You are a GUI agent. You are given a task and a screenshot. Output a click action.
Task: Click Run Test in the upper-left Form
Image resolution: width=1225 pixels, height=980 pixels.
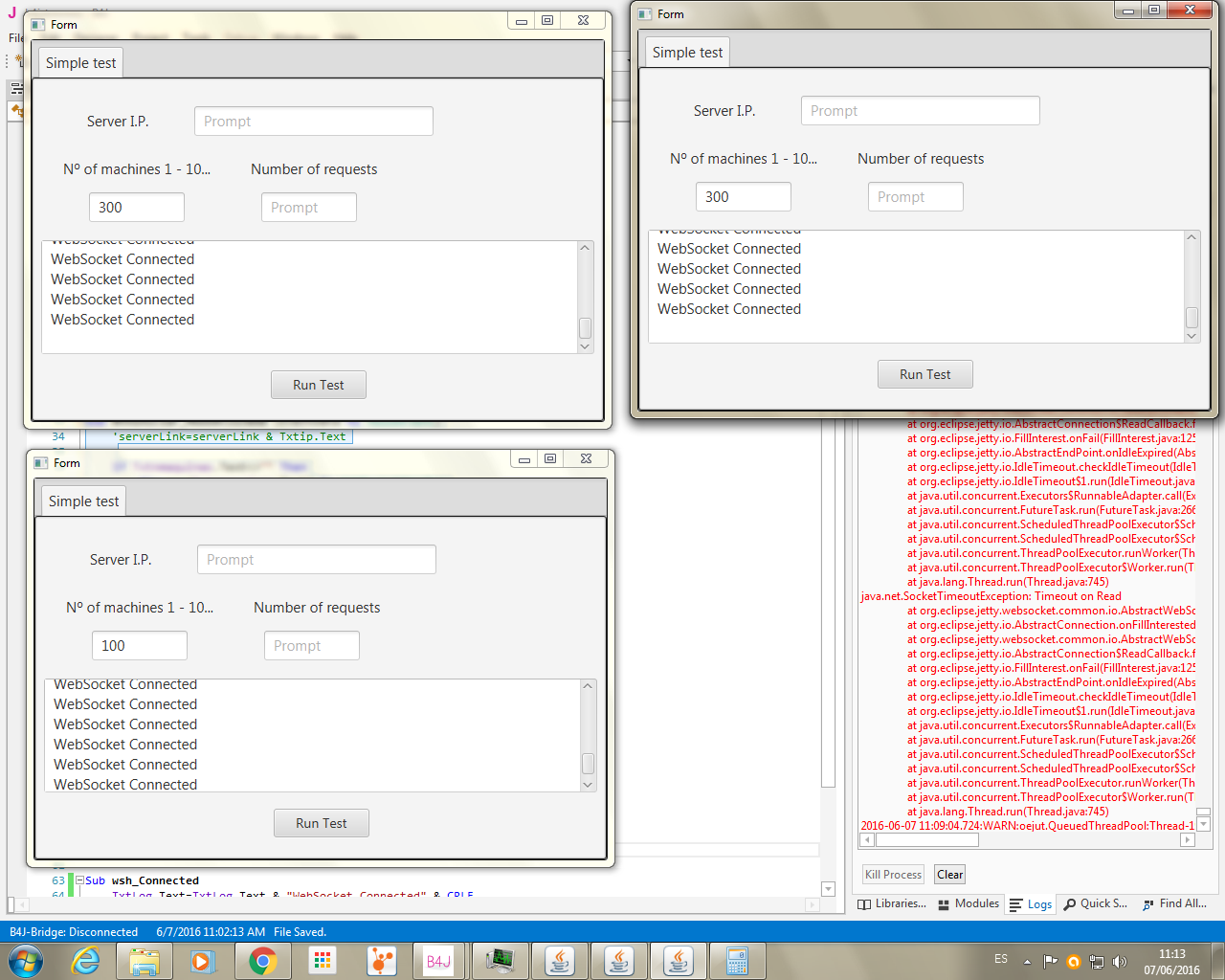tap(319, 385)
